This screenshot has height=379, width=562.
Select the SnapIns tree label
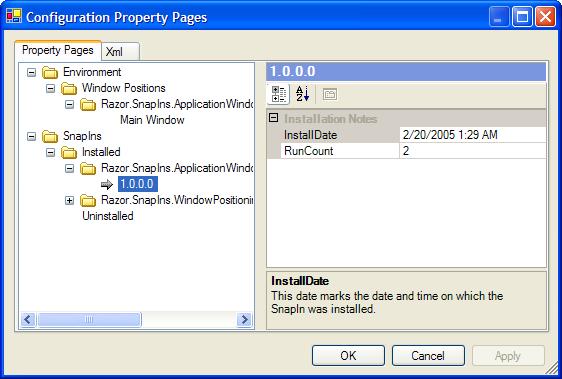click(x=82, y=136)
